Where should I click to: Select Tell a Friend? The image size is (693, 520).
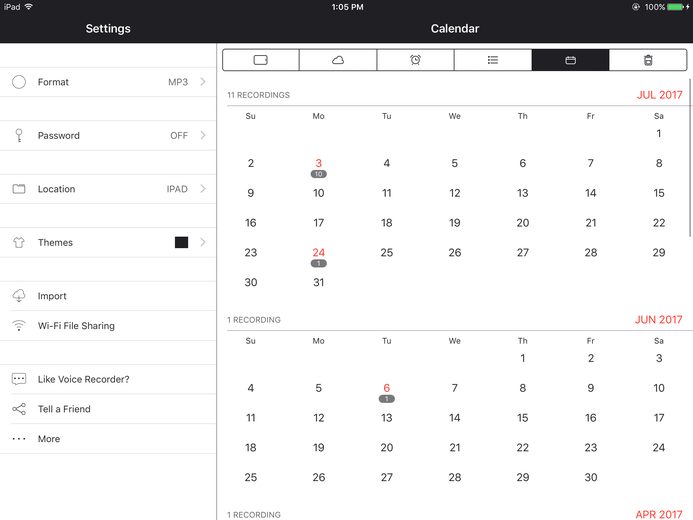coord(108,409)
